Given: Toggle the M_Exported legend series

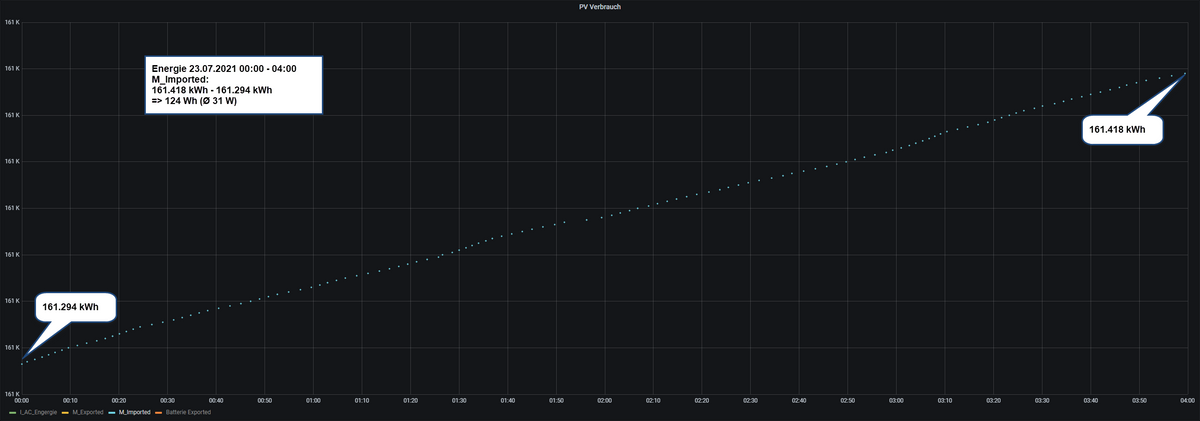Looking at the screenshot, I should point(86,411).
